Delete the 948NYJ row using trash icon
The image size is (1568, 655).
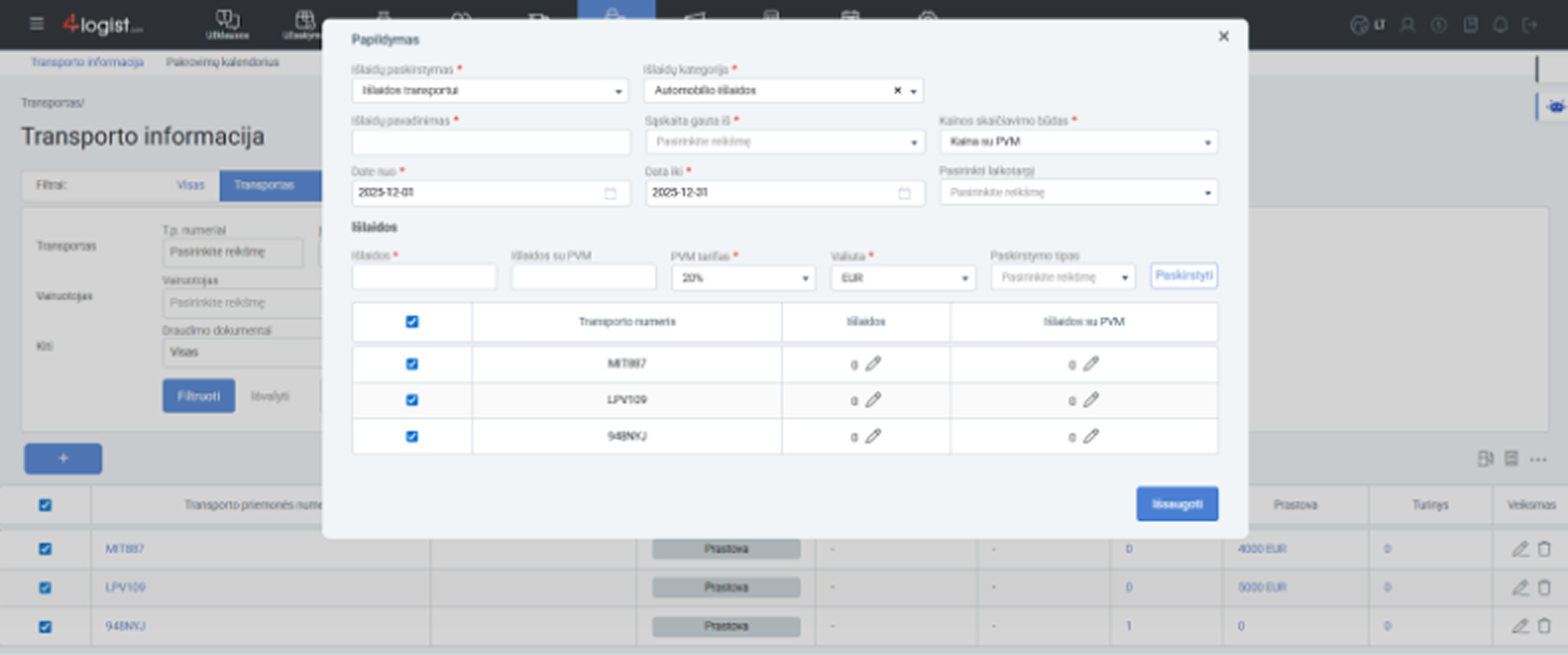pos(1544,626)
